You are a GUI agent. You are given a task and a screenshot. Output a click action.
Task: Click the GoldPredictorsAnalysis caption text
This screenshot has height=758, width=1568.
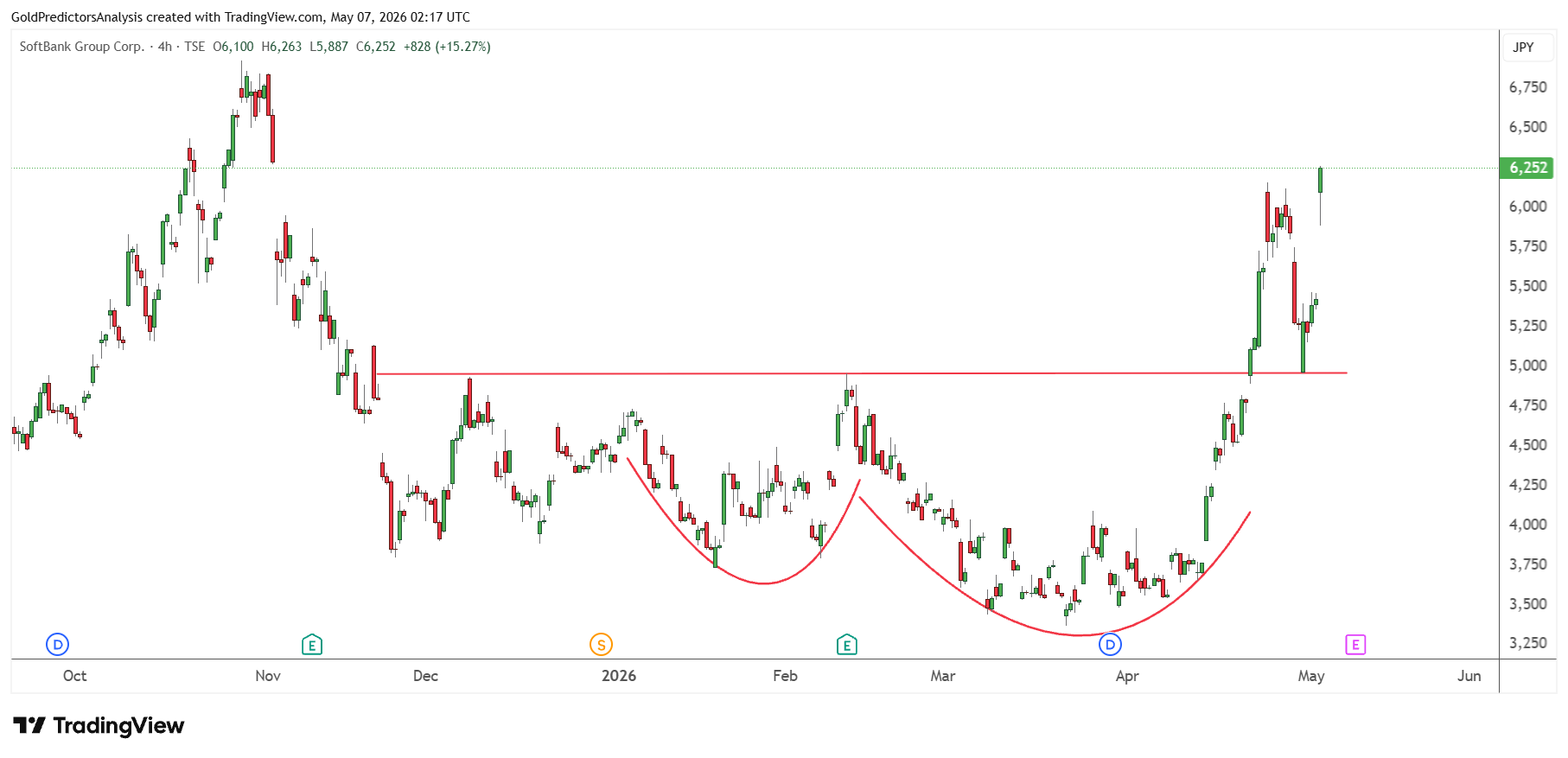[240, 16]
